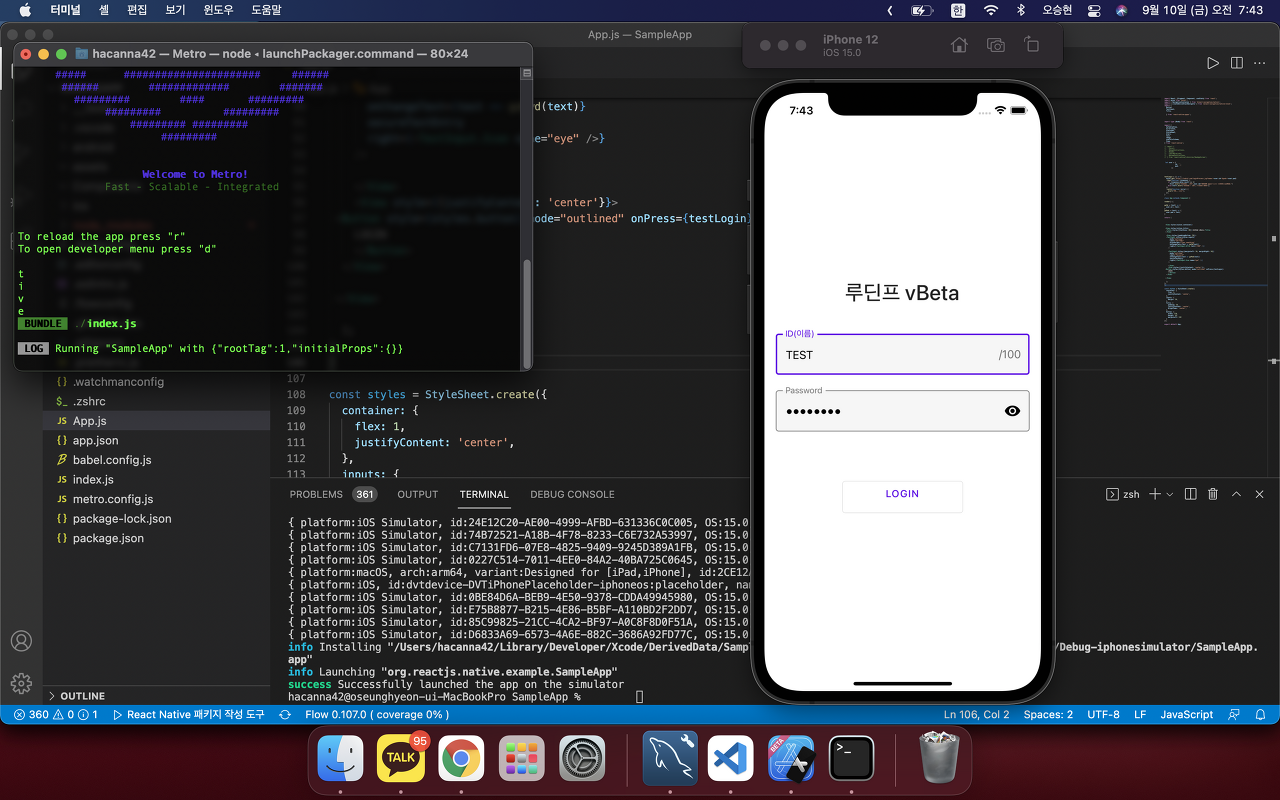The height and width of the screenshot is (800, 1280).
Task: Maximize the panel with the up chevron
Action: (1236, 494)
